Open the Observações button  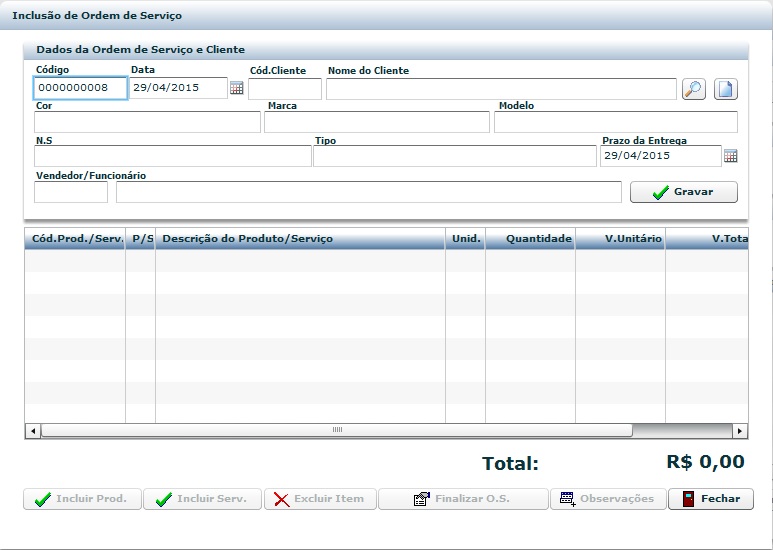pos(607,499)
